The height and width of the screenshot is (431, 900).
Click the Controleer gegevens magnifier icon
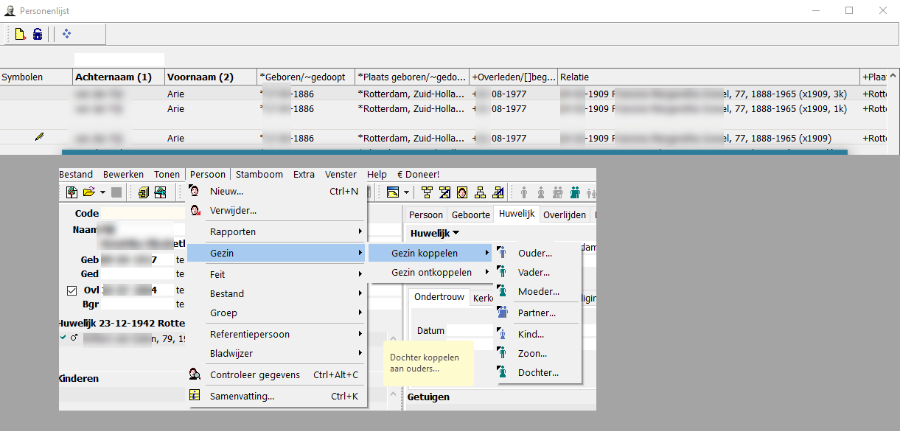pyautogui.click(x=197, y=375)
